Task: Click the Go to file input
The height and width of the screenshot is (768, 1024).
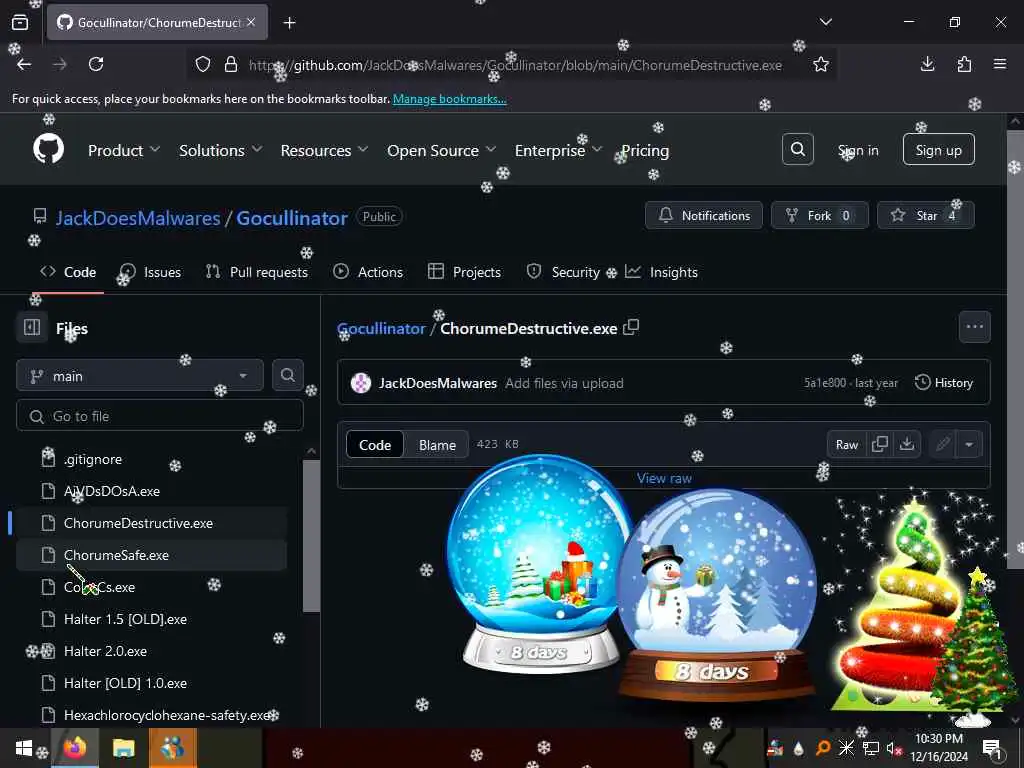Action: pyautogui.click(x=160, y=416)
